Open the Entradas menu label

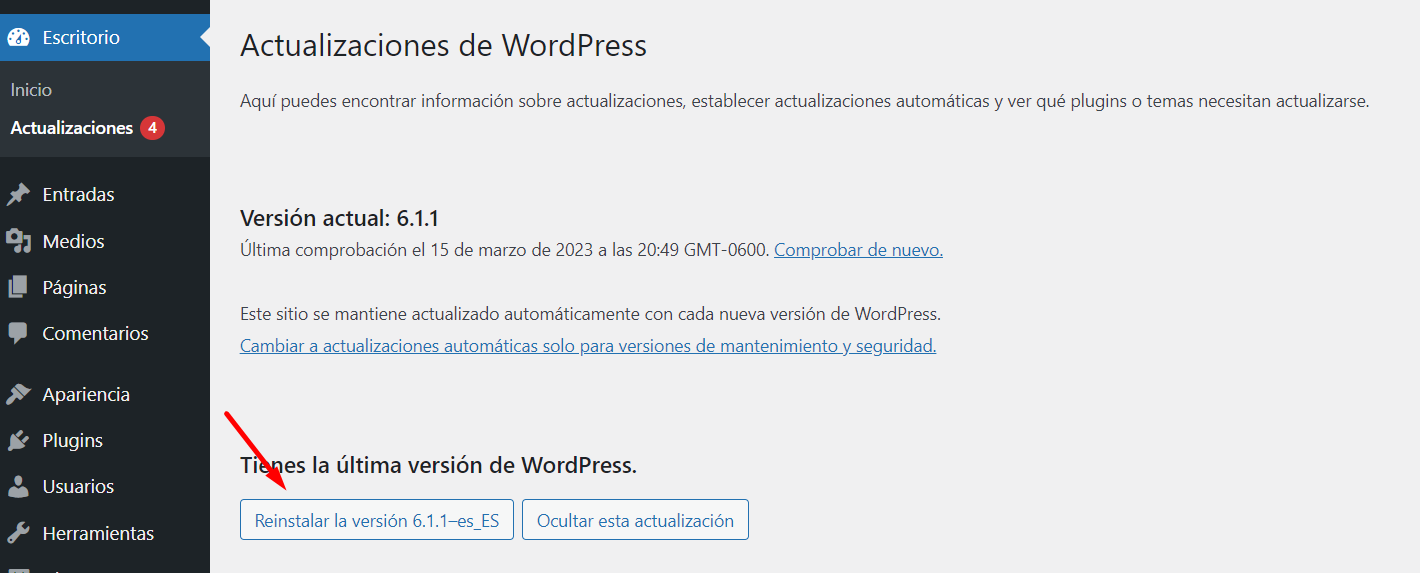point(78,195)
